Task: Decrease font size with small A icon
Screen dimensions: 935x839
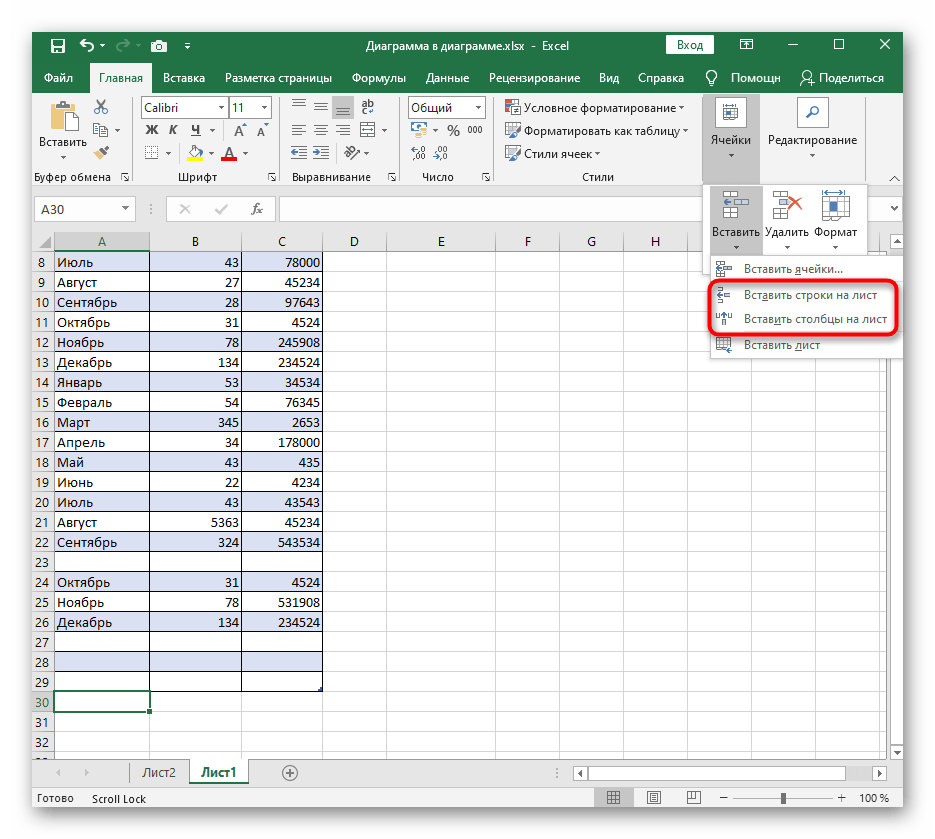Action: tap(261, 131)
